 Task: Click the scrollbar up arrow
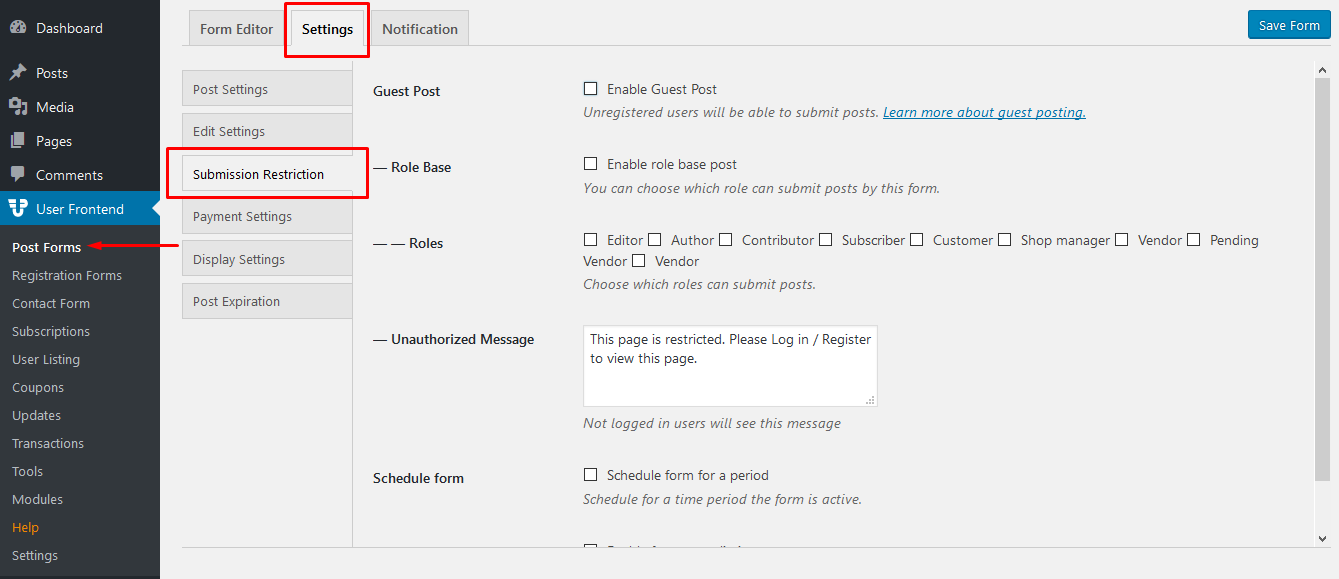click(1323, 69)
